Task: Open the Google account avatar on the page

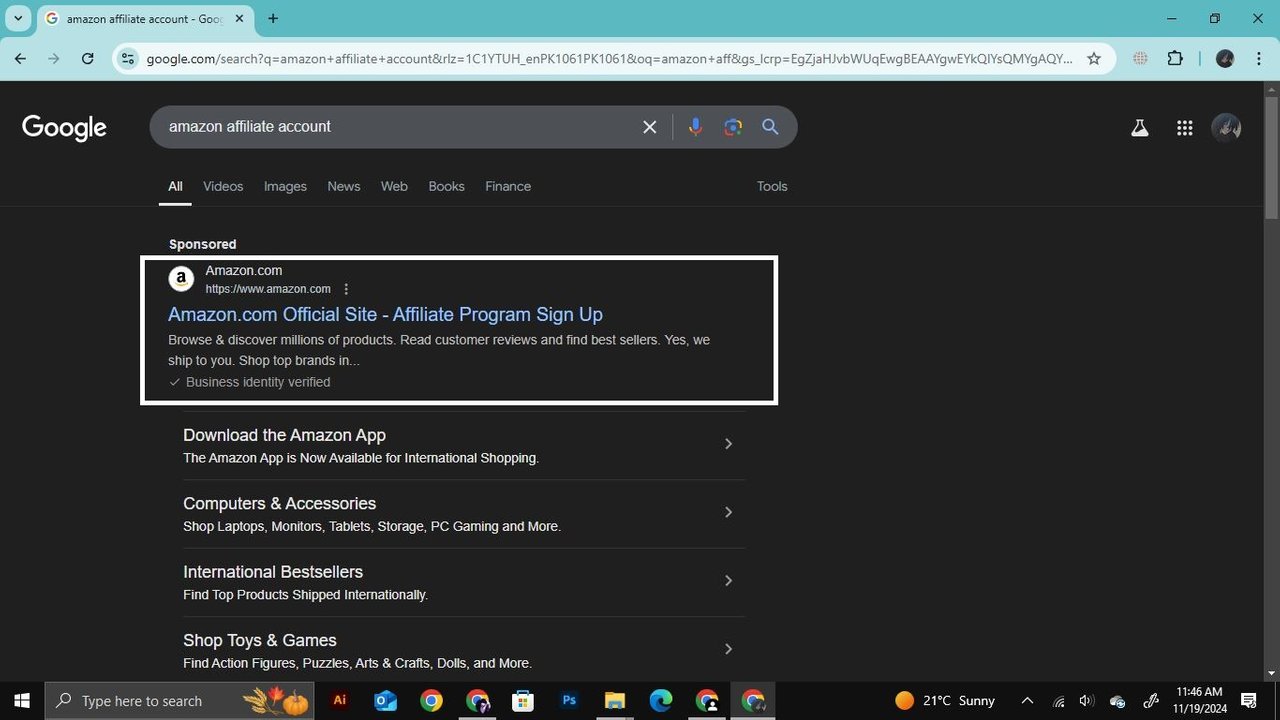Action: pyautogui.click(x=1226, y=128)
